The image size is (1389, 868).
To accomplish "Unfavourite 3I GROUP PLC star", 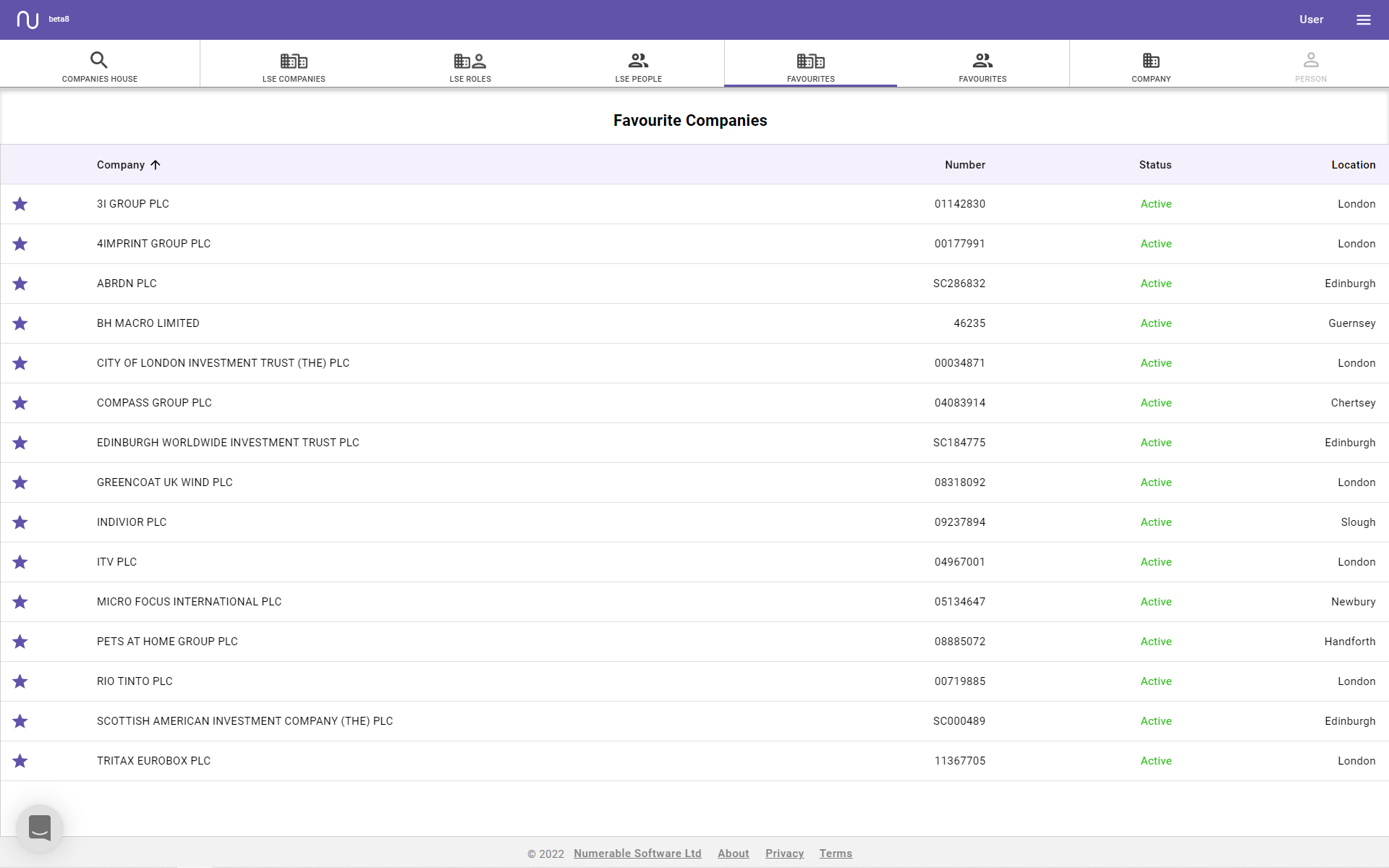I will (x=20, y=204).
